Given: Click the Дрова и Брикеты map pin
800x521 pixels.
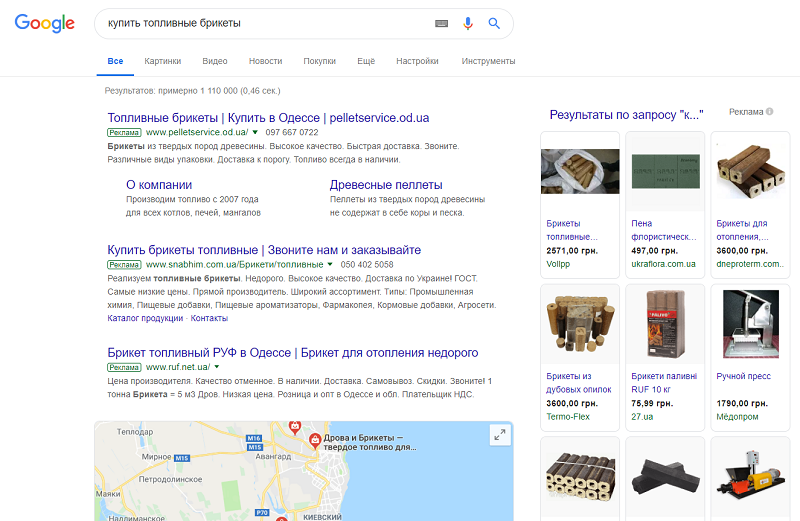Looking at the screenshot, I should click(315, 440).
